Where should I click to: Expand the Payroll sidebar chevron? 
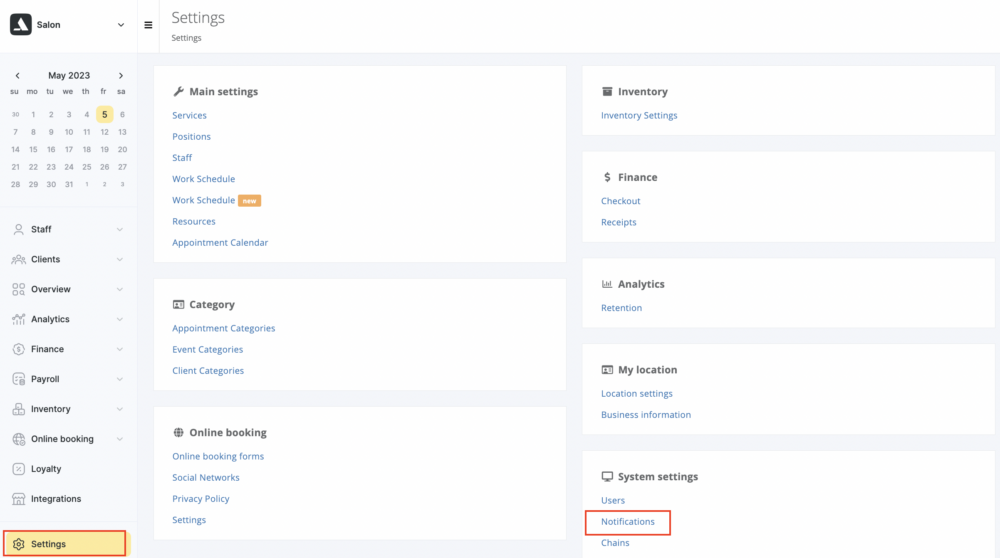[x=119, y=379]
